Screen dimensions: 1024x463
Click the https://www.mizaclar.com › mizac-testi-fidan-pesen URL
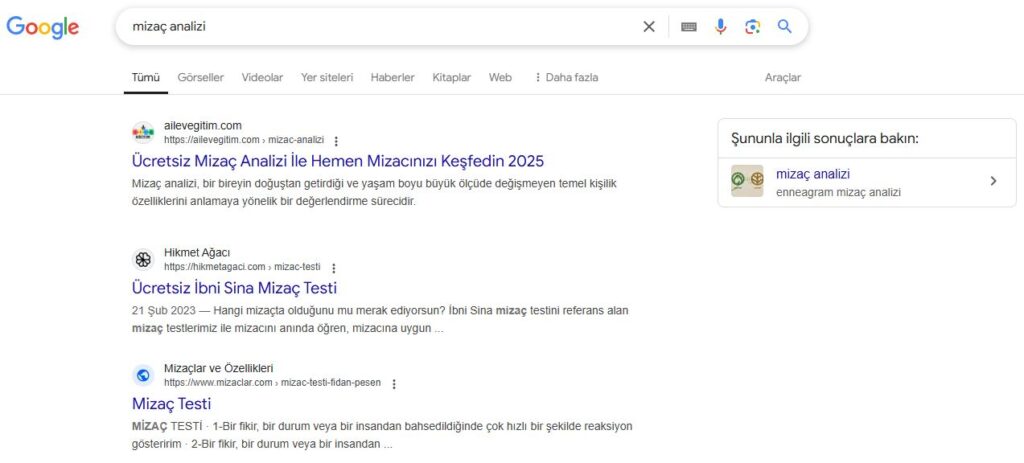[272, 383]
